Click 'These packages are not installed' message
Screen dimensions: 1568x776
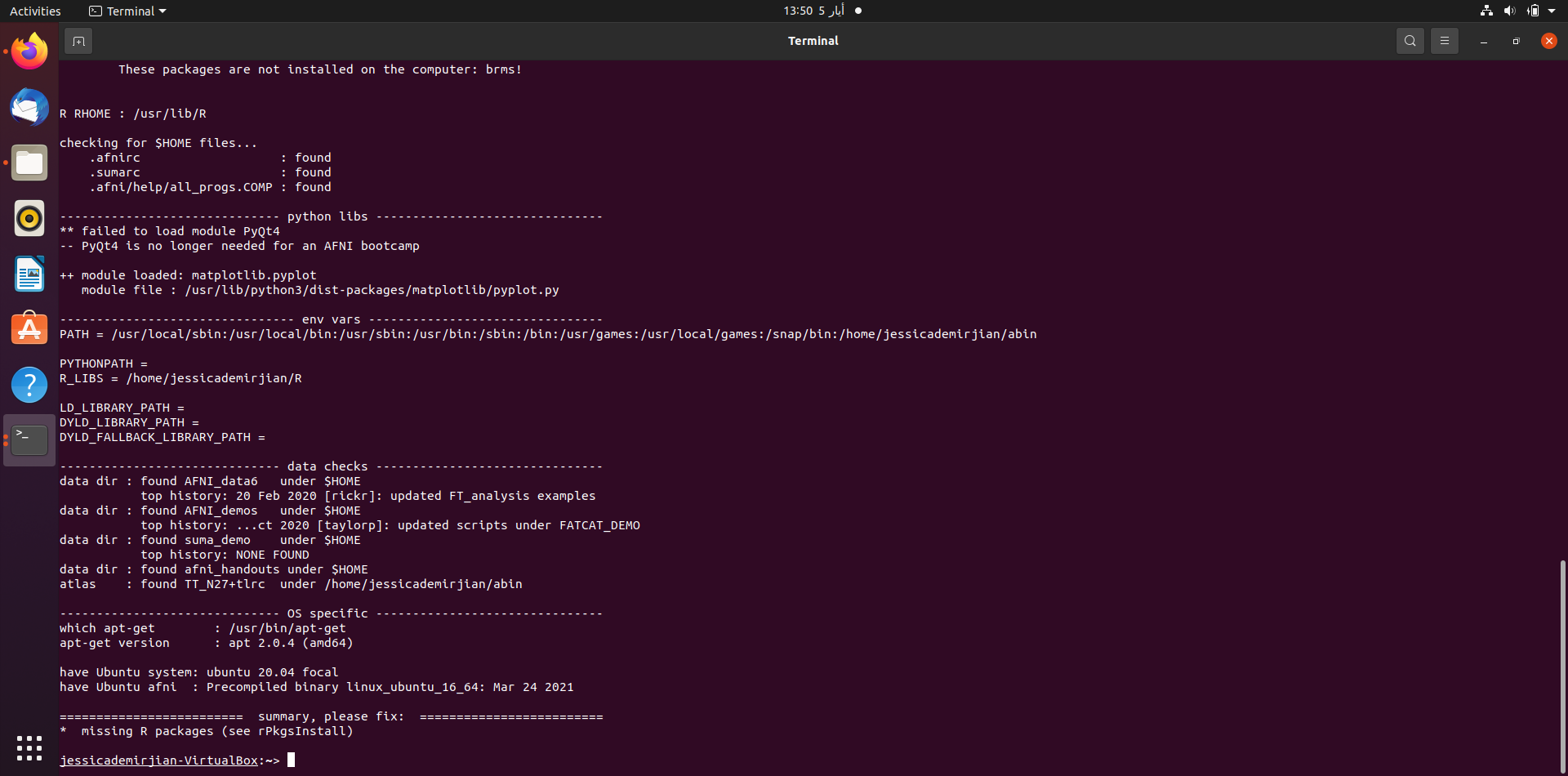(x=320, y=69)
